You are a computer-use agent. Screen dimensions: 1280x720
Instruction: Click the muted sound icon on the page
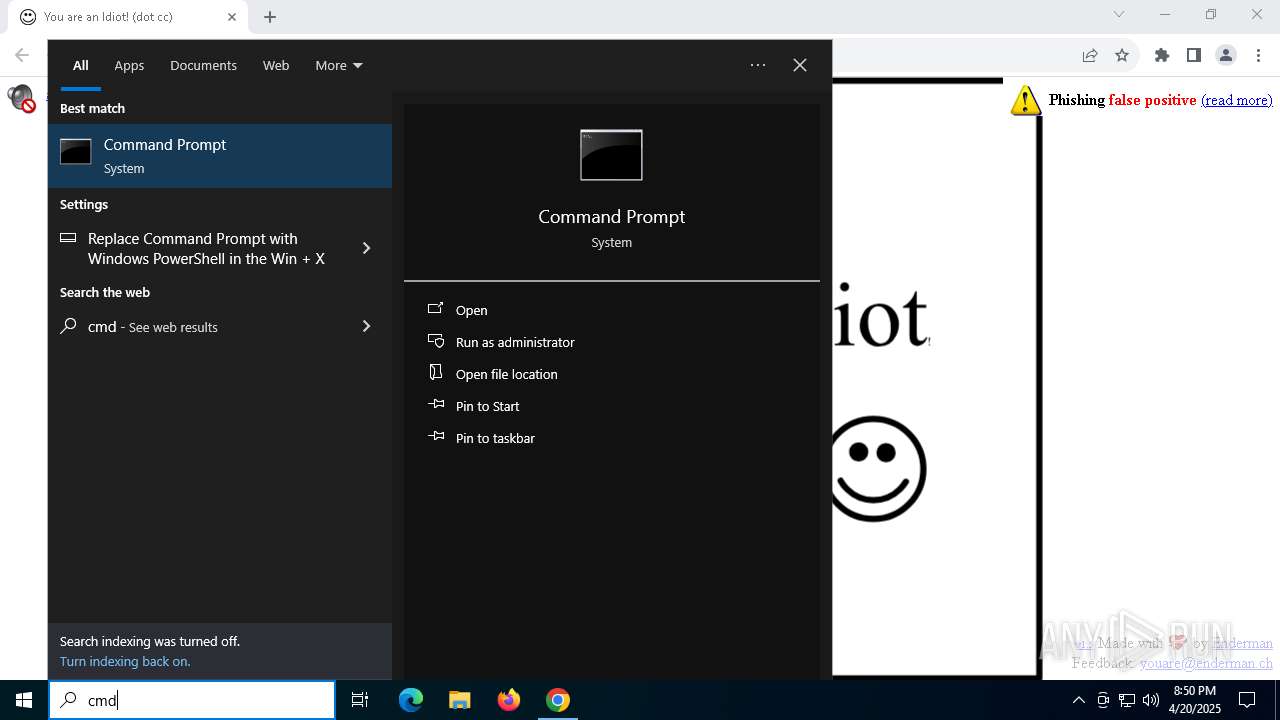point(21,98)
